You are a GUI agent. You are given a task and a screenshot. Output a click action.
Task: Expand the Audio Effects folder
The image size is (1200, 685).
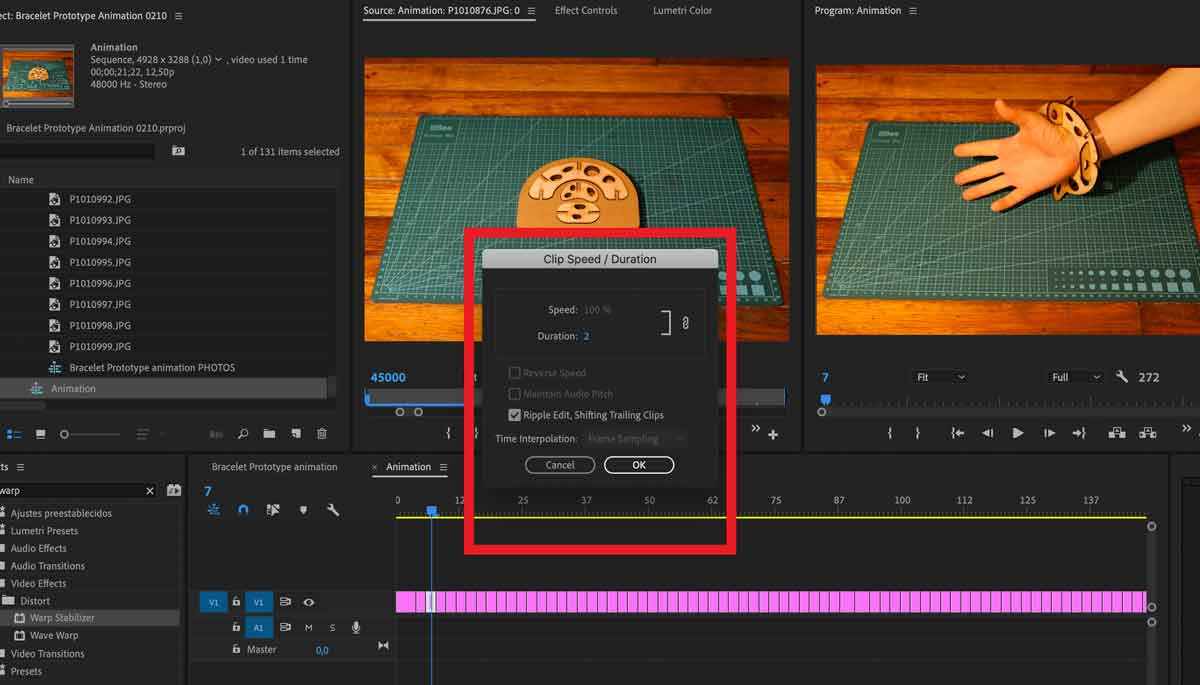pos(3,548)
